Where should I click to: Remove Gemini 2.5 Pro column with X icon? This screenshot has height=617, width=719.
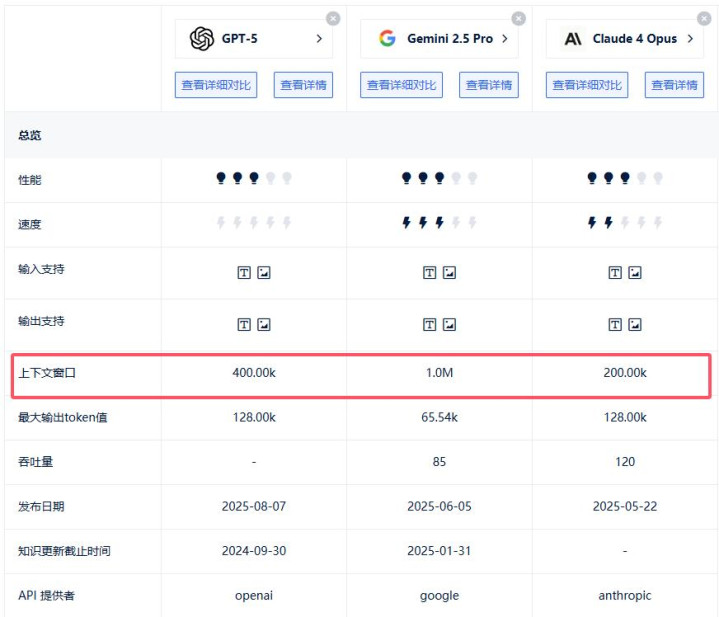point(519,18)
